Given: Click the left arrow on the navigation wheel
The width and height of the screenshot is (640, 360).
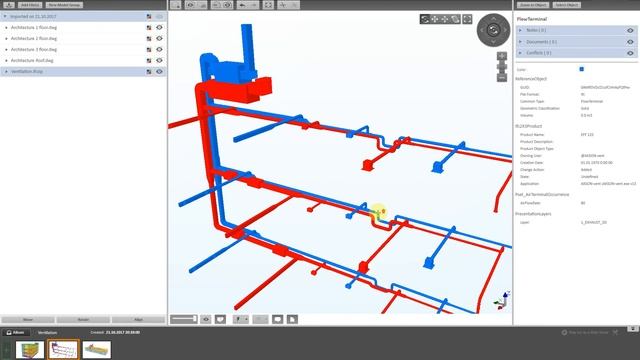Looking at the screenshot, I should point(482,30).
